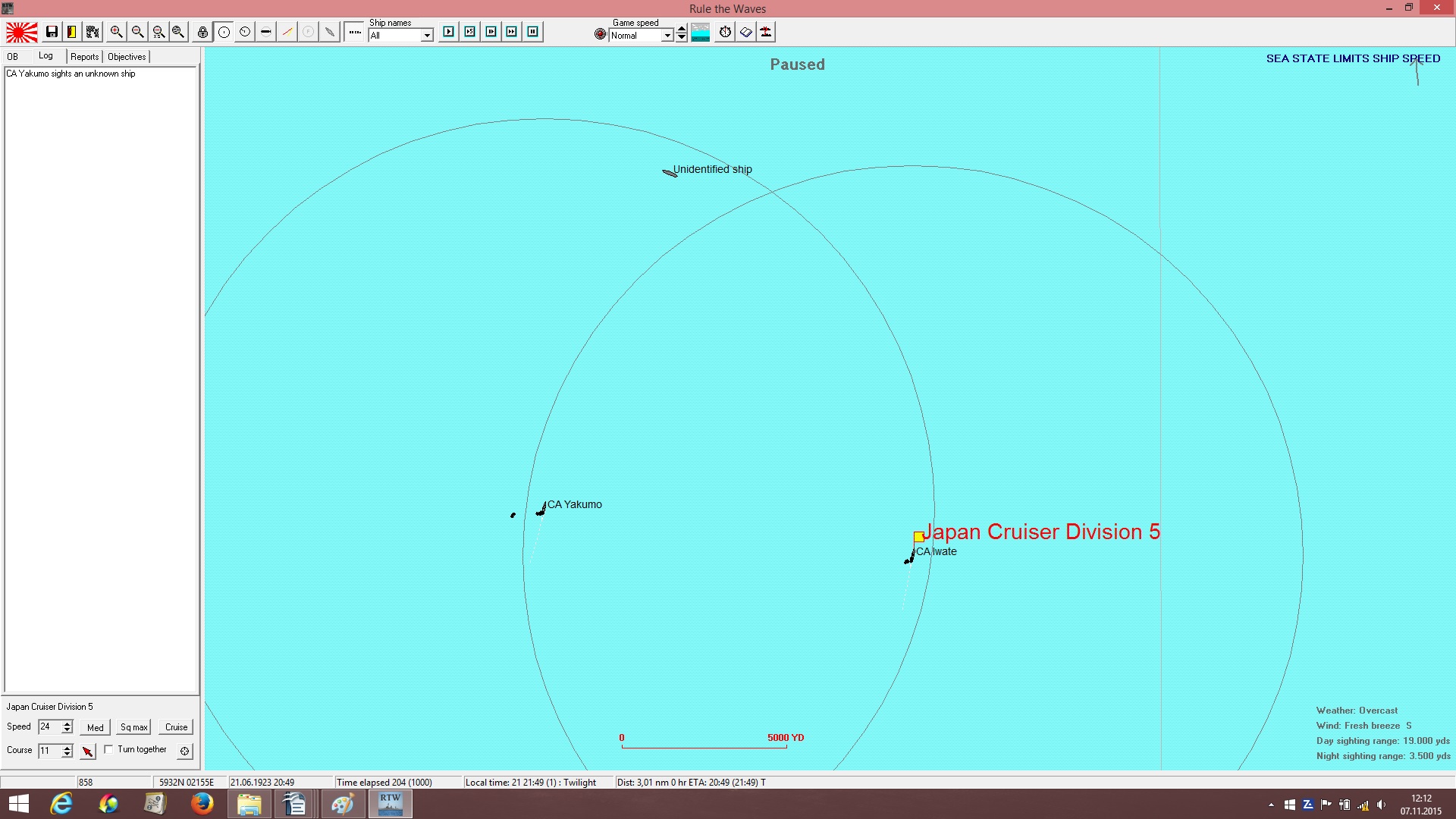Click the Cruise speed button
The height and width of the screenshot is (819, 1456).
point(177,727)
